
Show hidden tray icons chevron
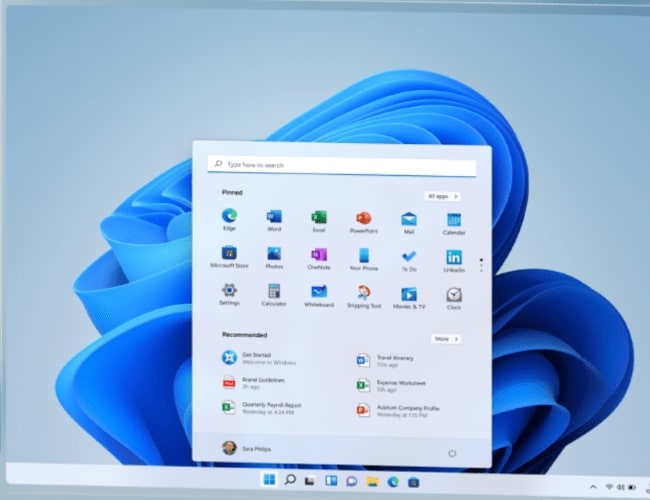pyautogui.click(x=593, y=487)
